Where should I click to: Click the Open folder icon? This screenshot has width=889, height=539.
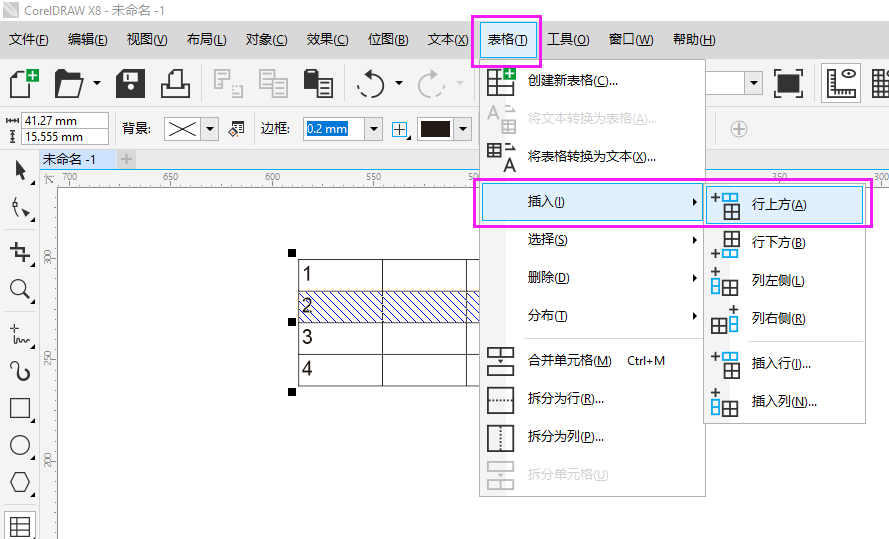click(x=69, y=83)
